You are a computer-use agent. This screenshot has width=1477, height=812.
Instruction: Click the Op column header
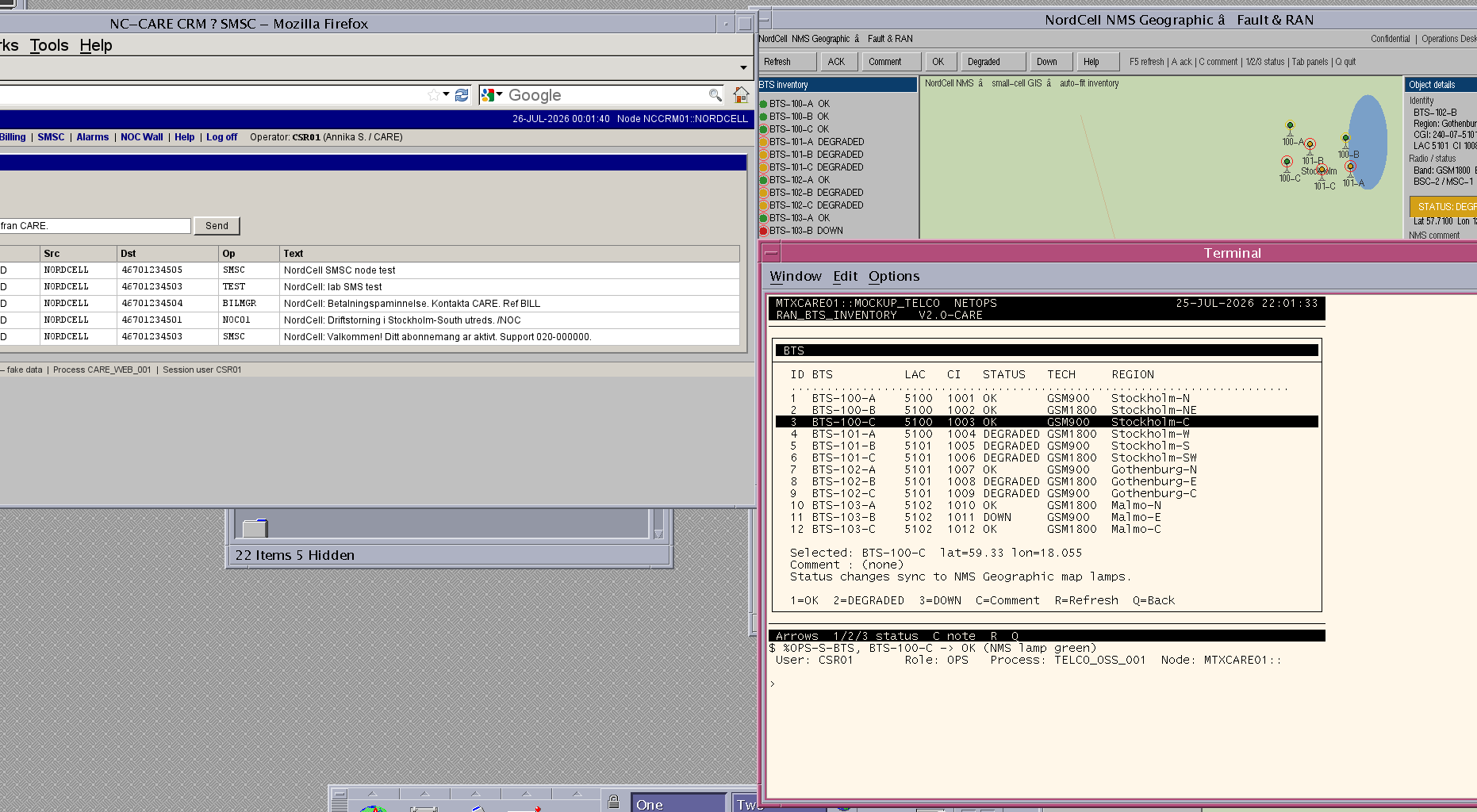(x=249, y=254)
